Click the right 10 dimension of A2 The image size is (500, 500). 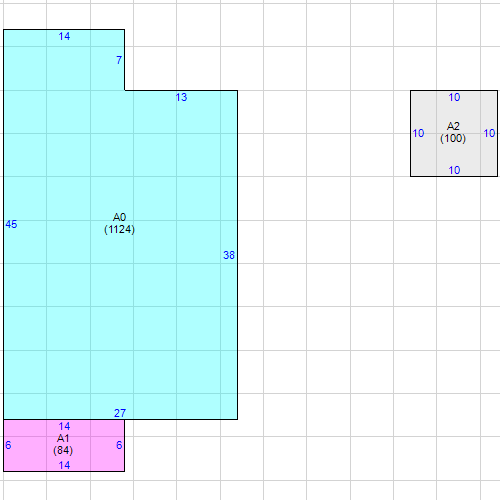[489, 133]
